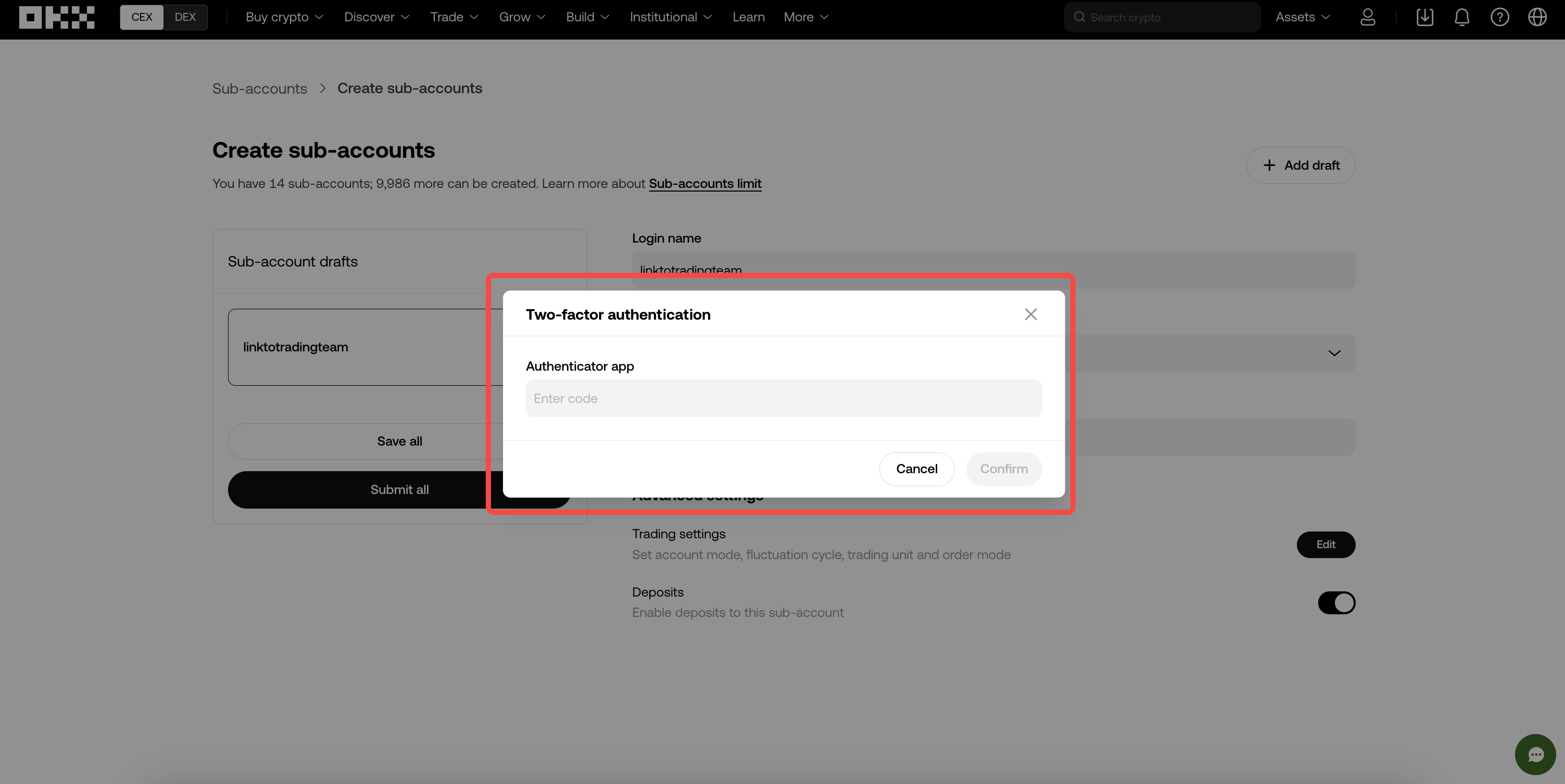Click the CEX tab switcher
1565x784 pixels.
(x=141, y=17)
